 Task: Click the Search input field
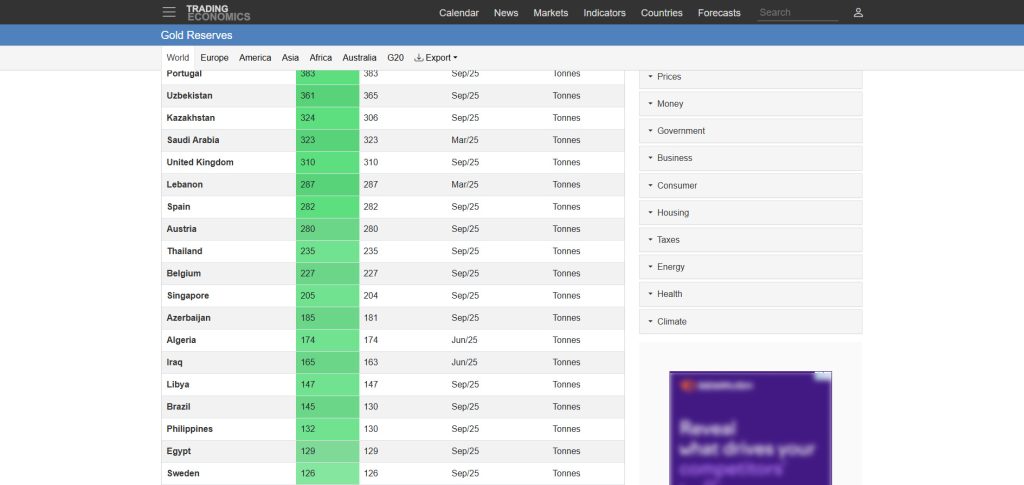coord(796,13)
